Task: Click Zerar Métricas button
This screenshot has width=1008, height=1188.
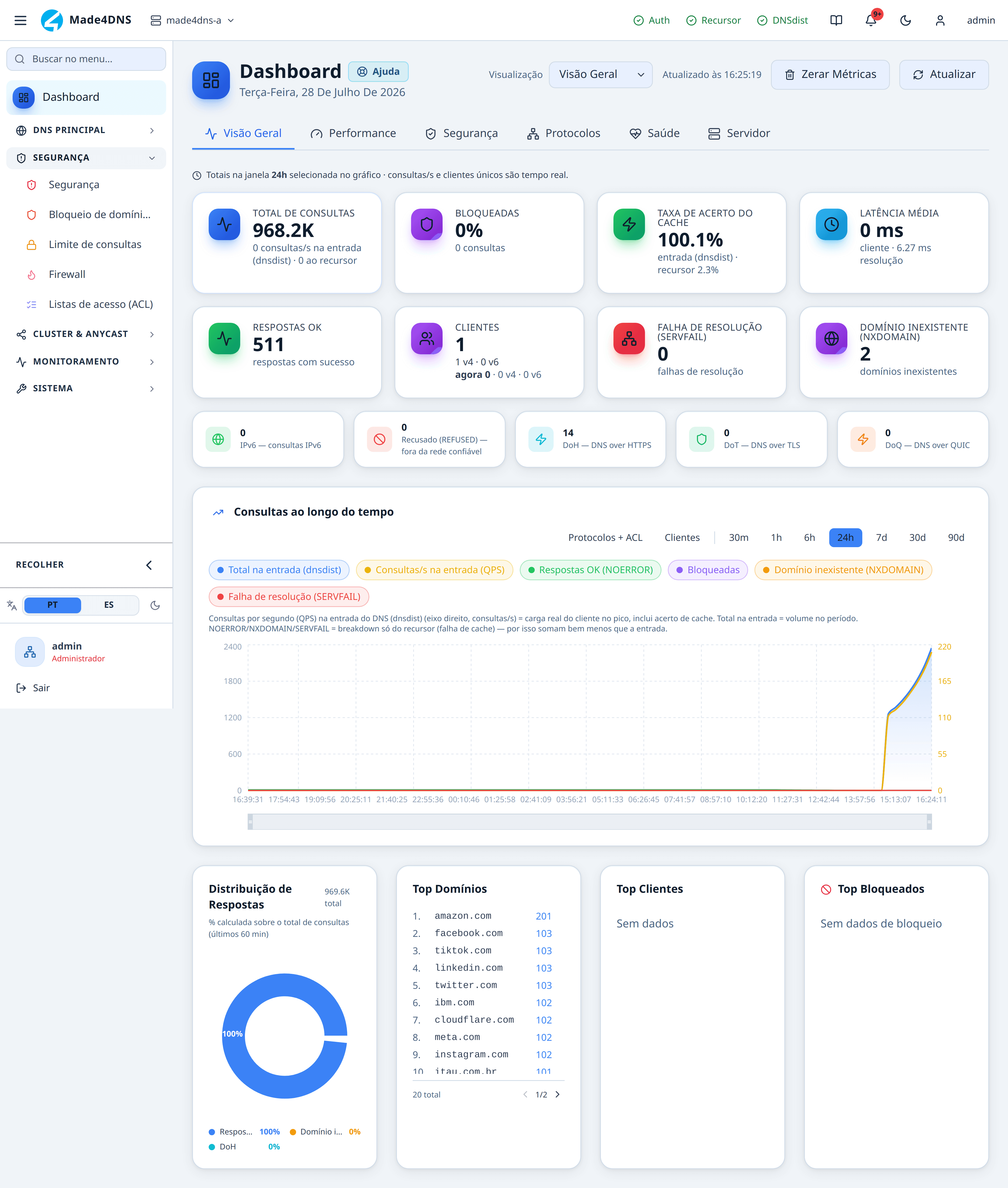Action: (x=830, y=74)
